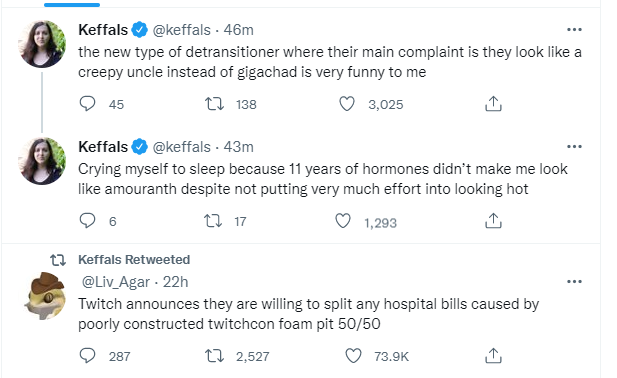Open the cowboy hat lizard avatar
The width and height of the screenshot is (617, 378).
(x=44, y=295)
